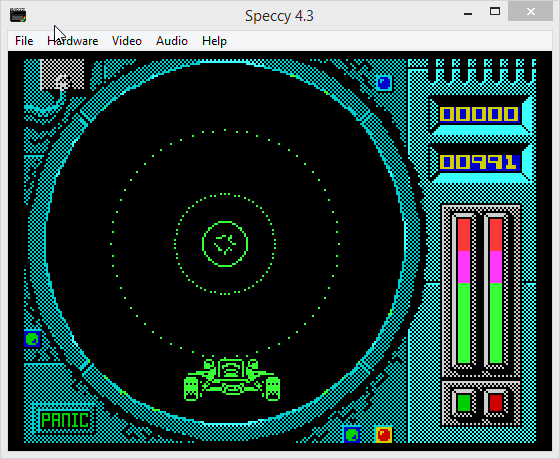The height and width of the screenshot is (459, 560).
Task: Click the right energy gauge bar
Action: pos(496,291)
